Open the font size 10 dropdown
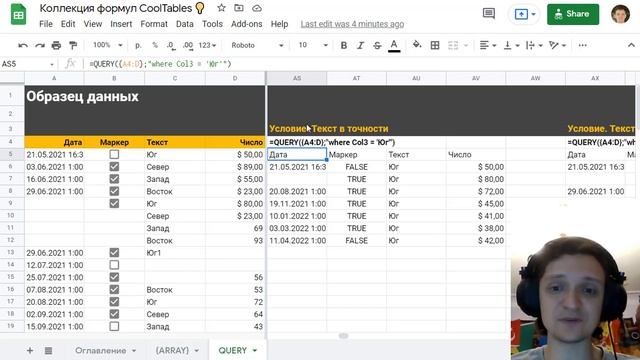The height and width of the screenshot is (360, 640). 313,45
